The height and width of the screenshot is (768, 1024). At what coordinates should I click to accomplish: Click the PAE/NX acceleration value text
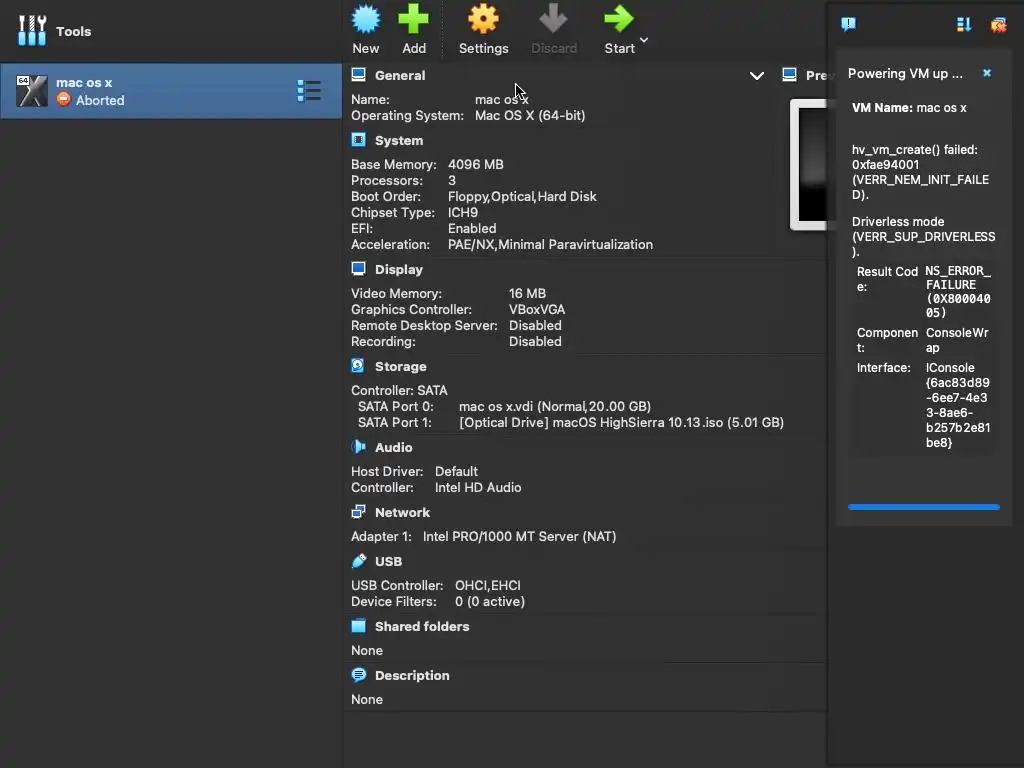(550, 245)
